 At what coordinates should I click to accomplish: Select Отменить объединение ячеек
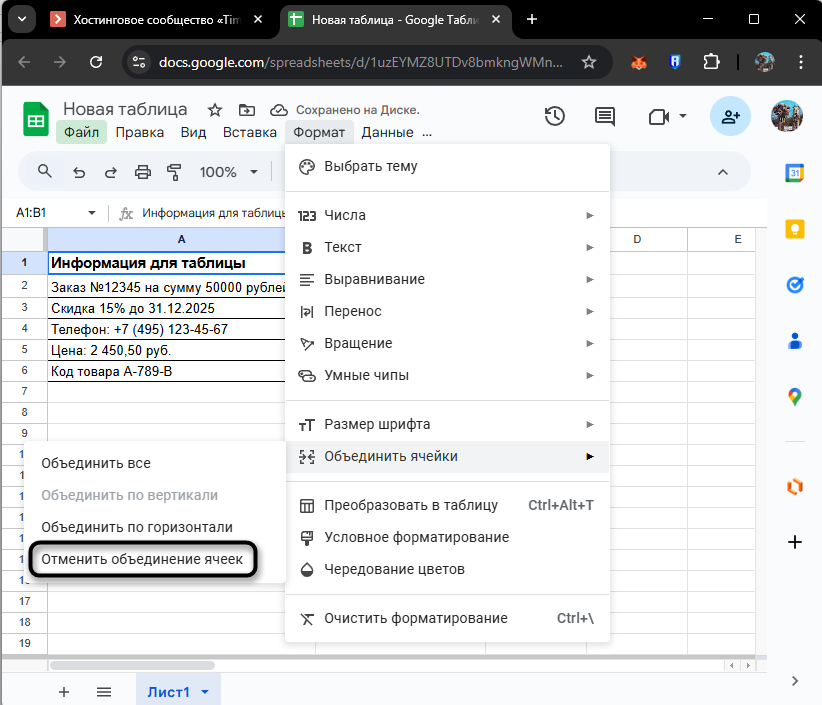[x=142, y=560]
